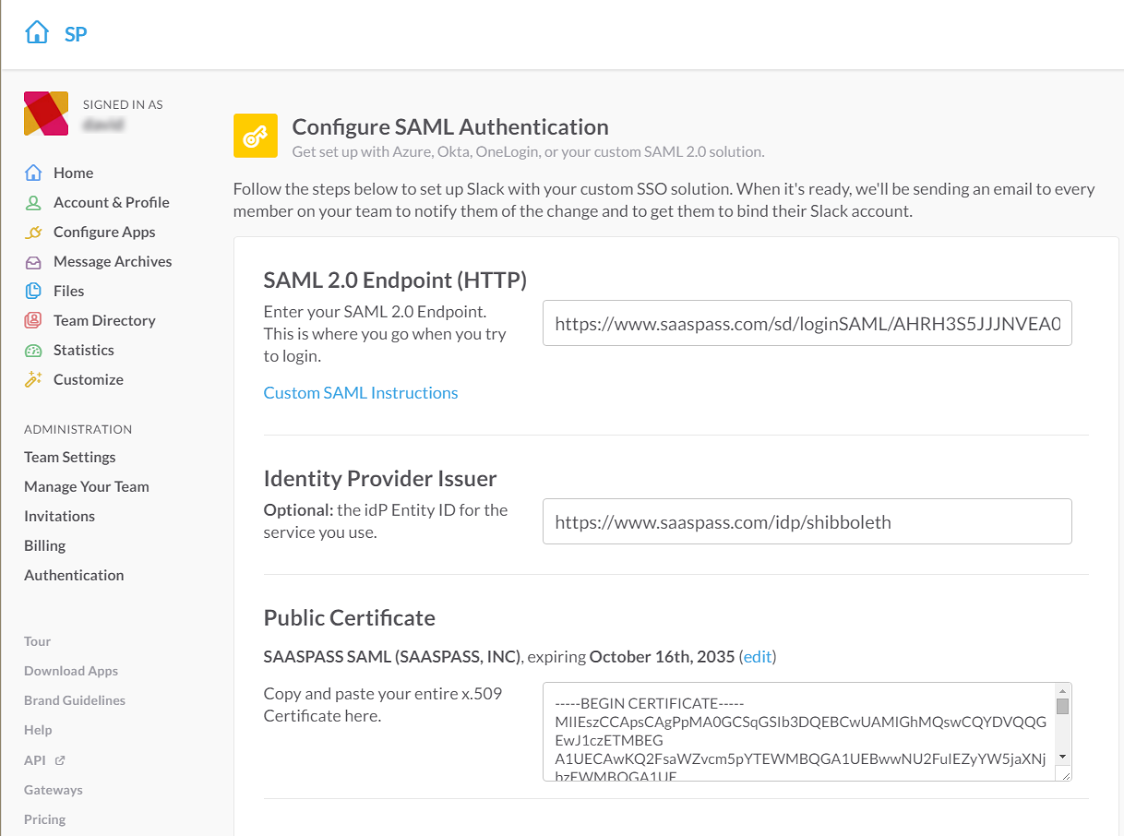Click the Configure SAML Authentication heading
1124x836 pixels.
click(450, 127)
